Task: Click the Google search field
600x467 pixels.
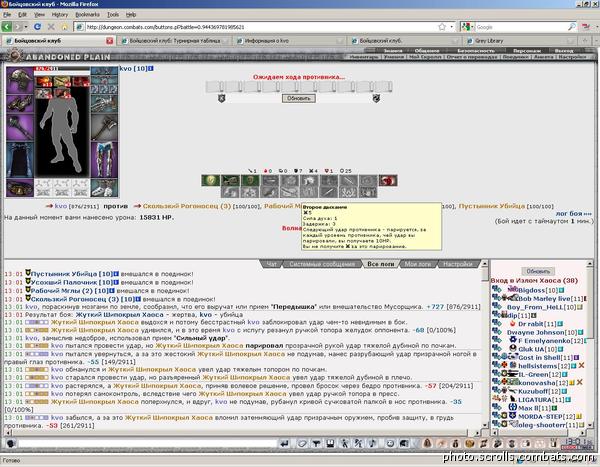Action: click(x=520, y=27)
